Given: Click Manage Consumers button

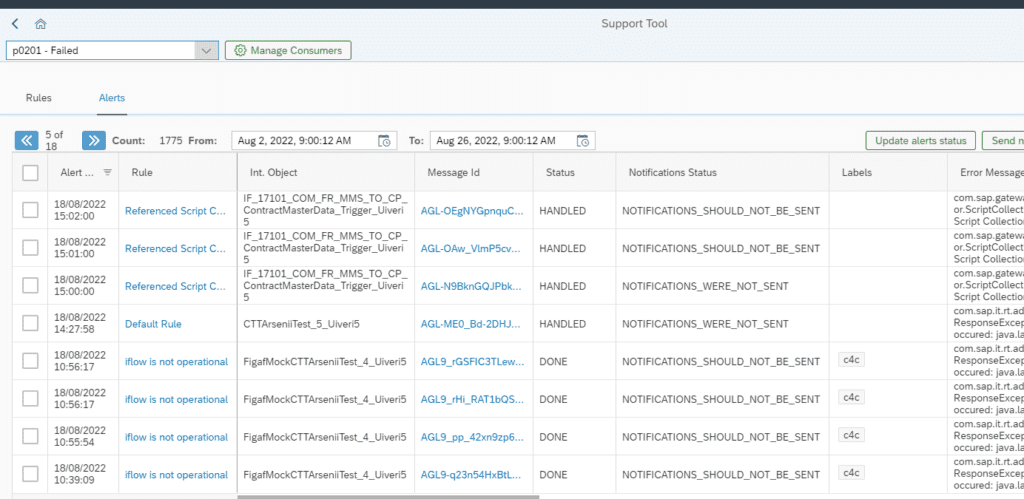Looking at the screenshot, I should click(x=288, y=50).
